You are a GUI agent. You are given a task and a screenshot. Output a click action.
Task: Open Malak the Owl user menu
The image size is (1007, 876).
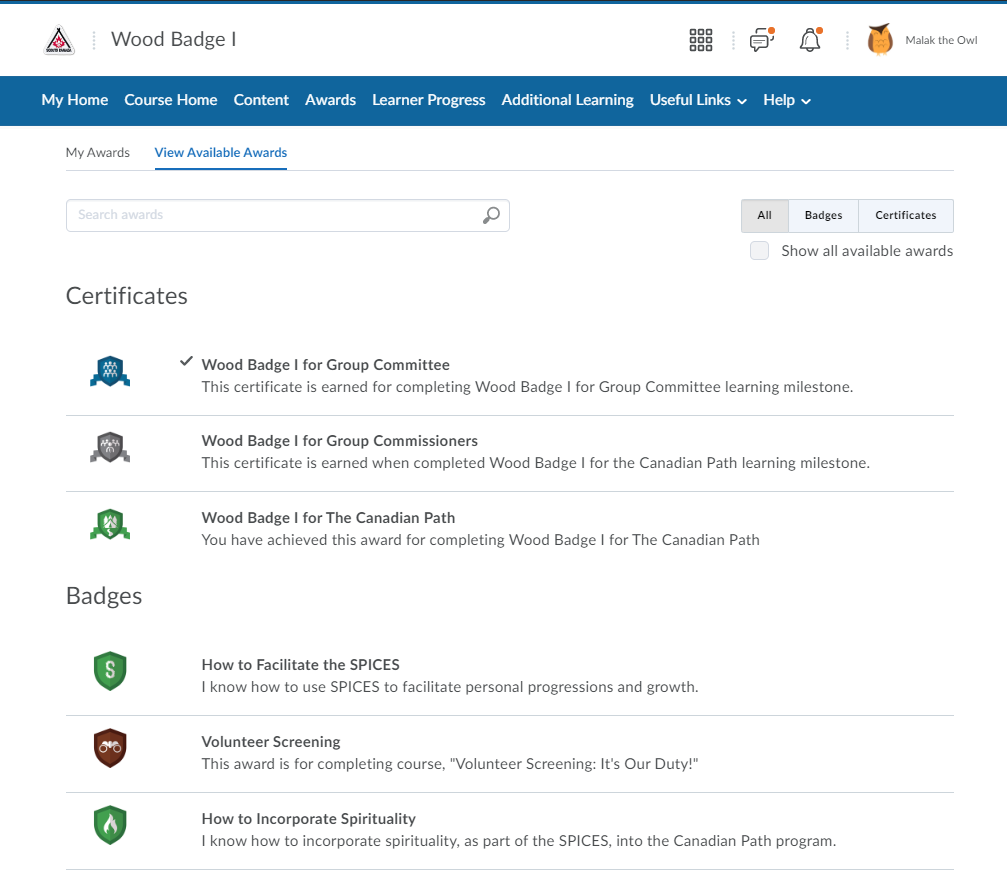tap(941, 40)
